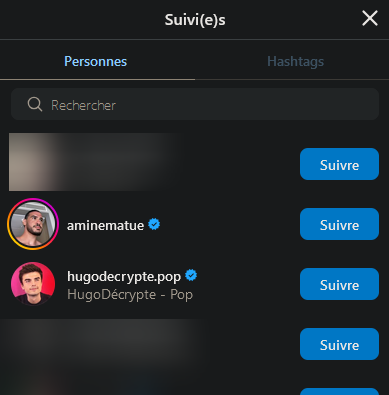Viewport: 389px width, 395px height.
Task: Click the magnifying glass search icon
Action: tap(35, 104)
